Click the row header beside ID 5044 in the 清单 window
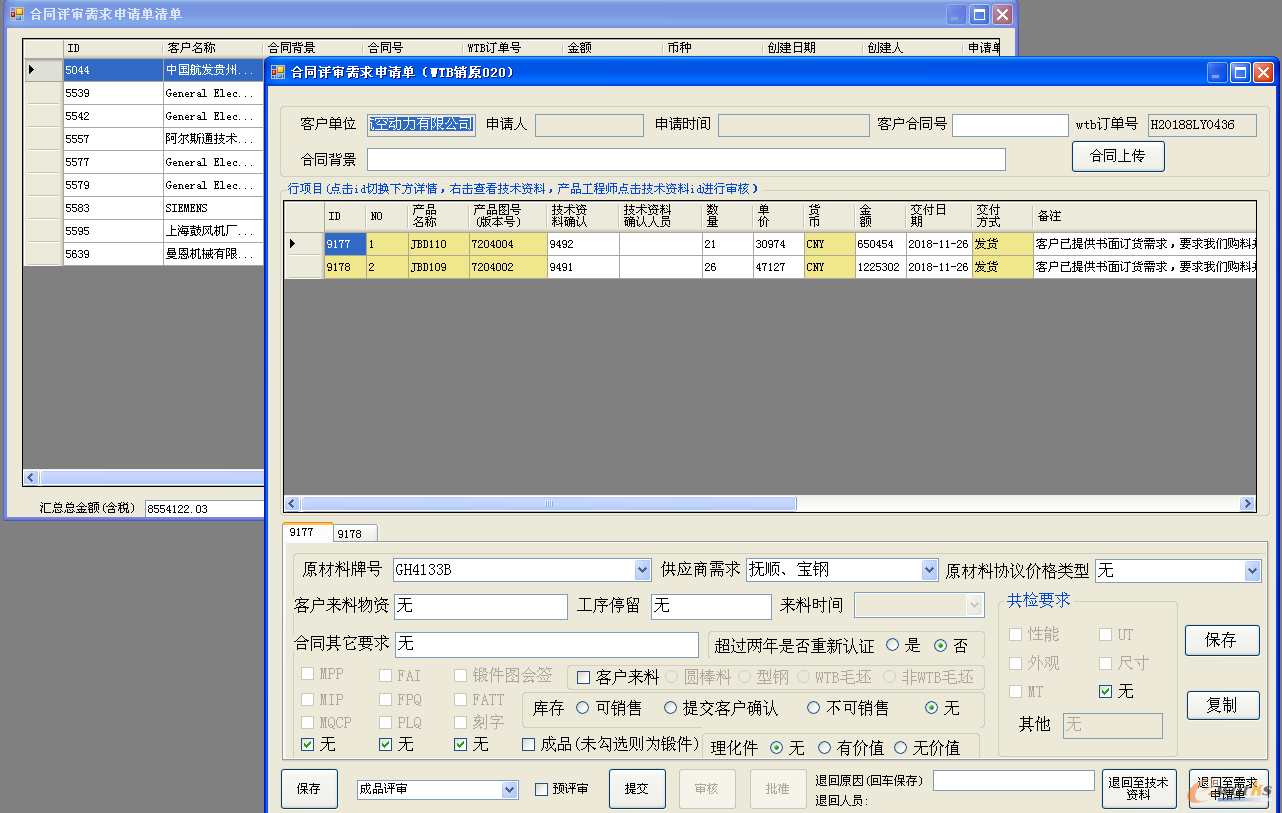Screen dimensions: 1282x813 tap(43, 70)
